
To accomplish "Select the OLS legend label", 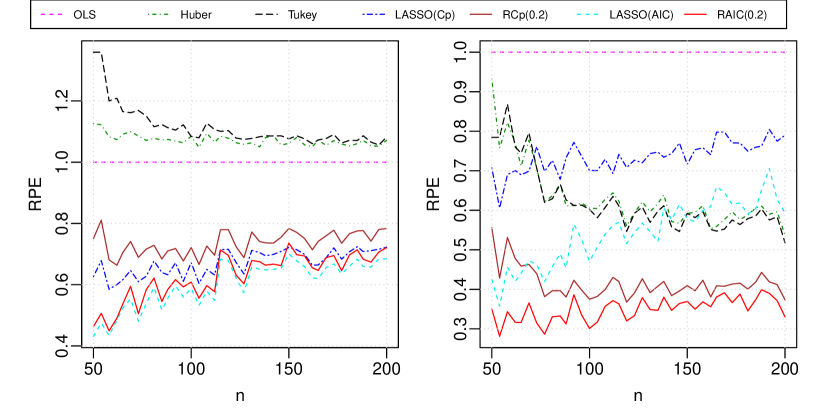I will tap(85, 15).
